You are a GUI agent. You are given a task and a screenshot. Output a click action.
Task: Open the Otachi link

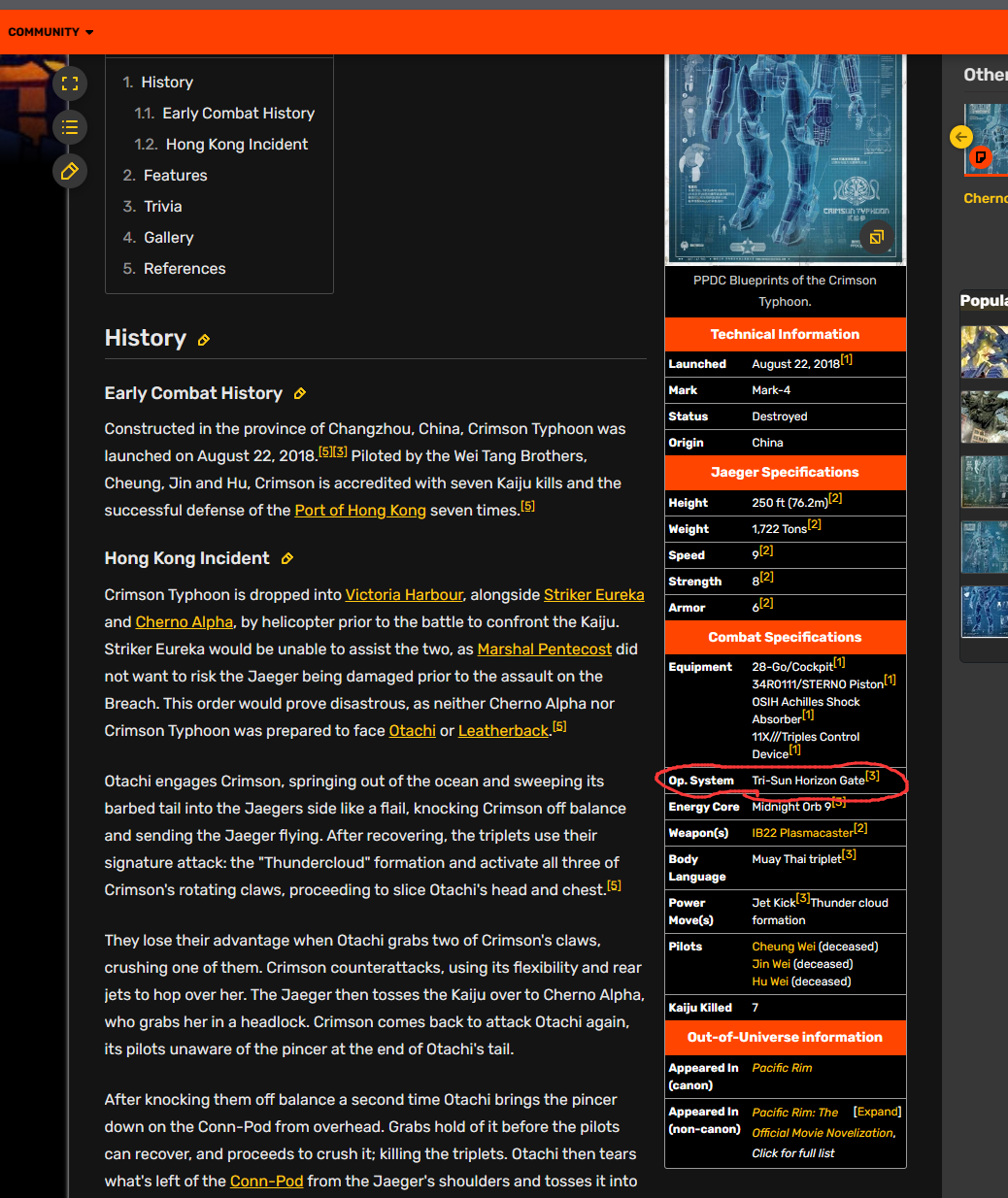pos(413,731)
